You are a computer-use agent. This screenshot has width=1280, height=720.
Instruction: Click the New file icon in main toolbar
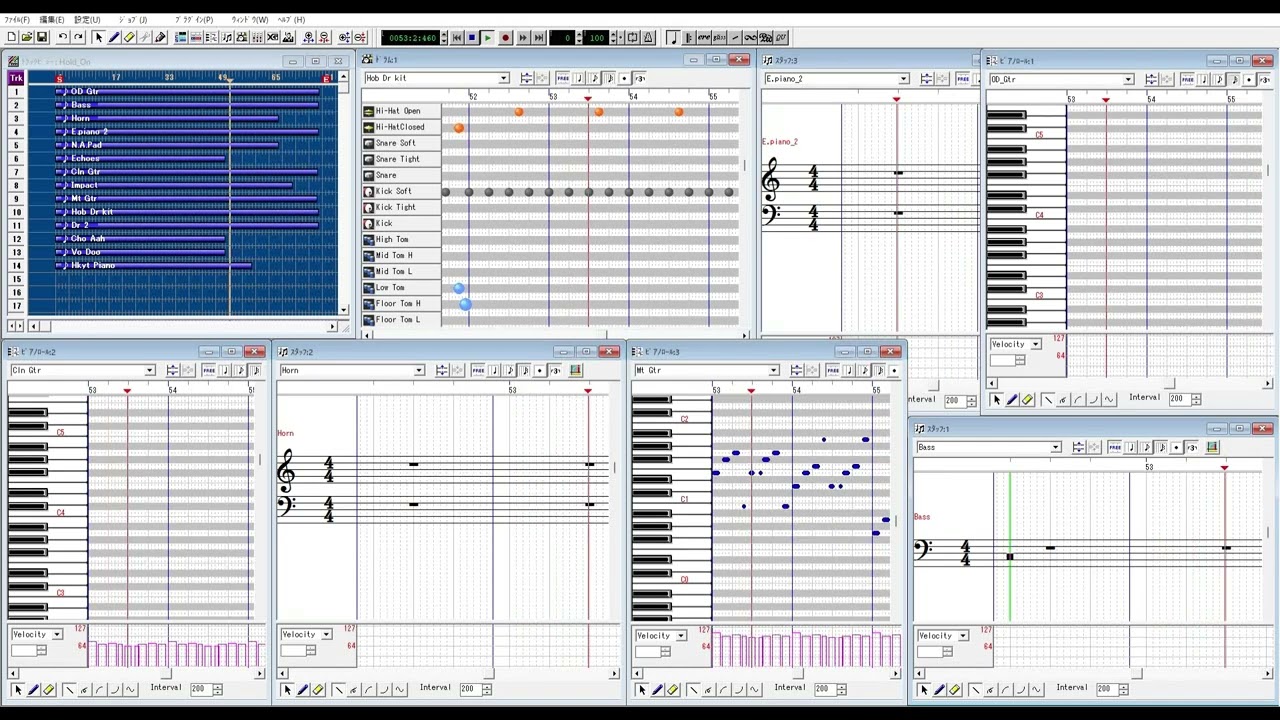11,37
